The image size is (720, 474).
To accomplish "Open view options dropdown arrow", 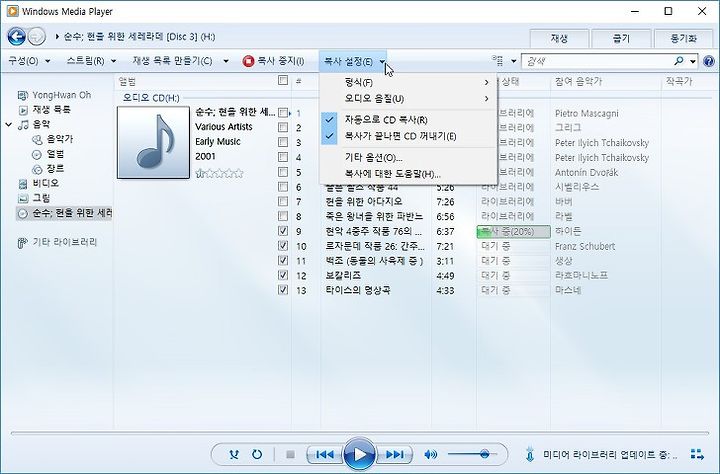I will pyautogui.click(x=514, y=61).
